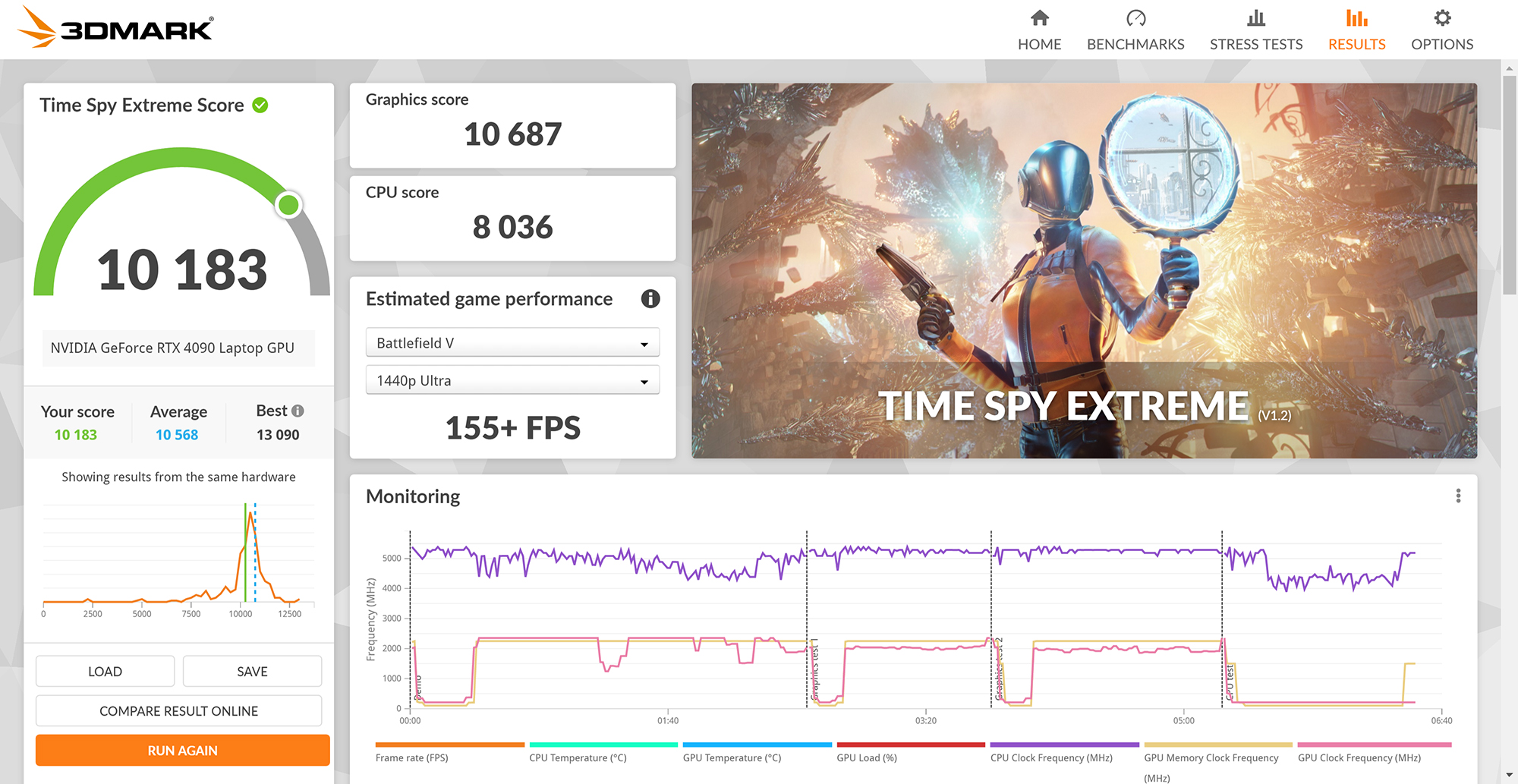Click the Save button

(252, 672)
